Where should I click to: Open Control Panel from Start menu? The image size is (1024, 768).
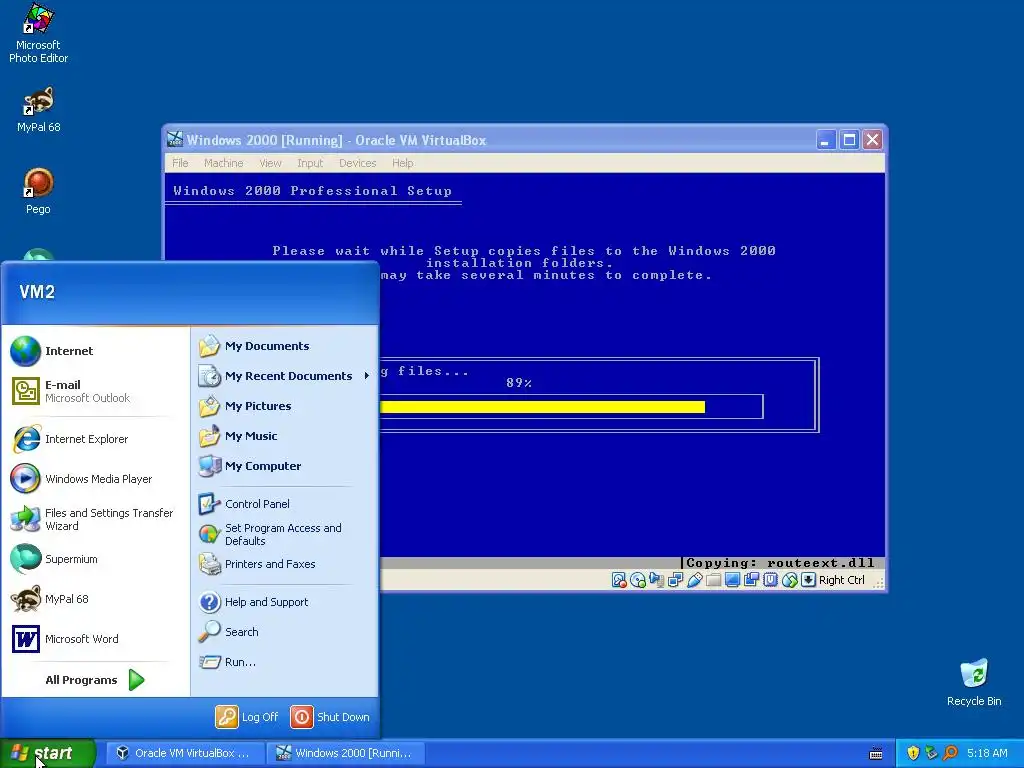(285, 504)
